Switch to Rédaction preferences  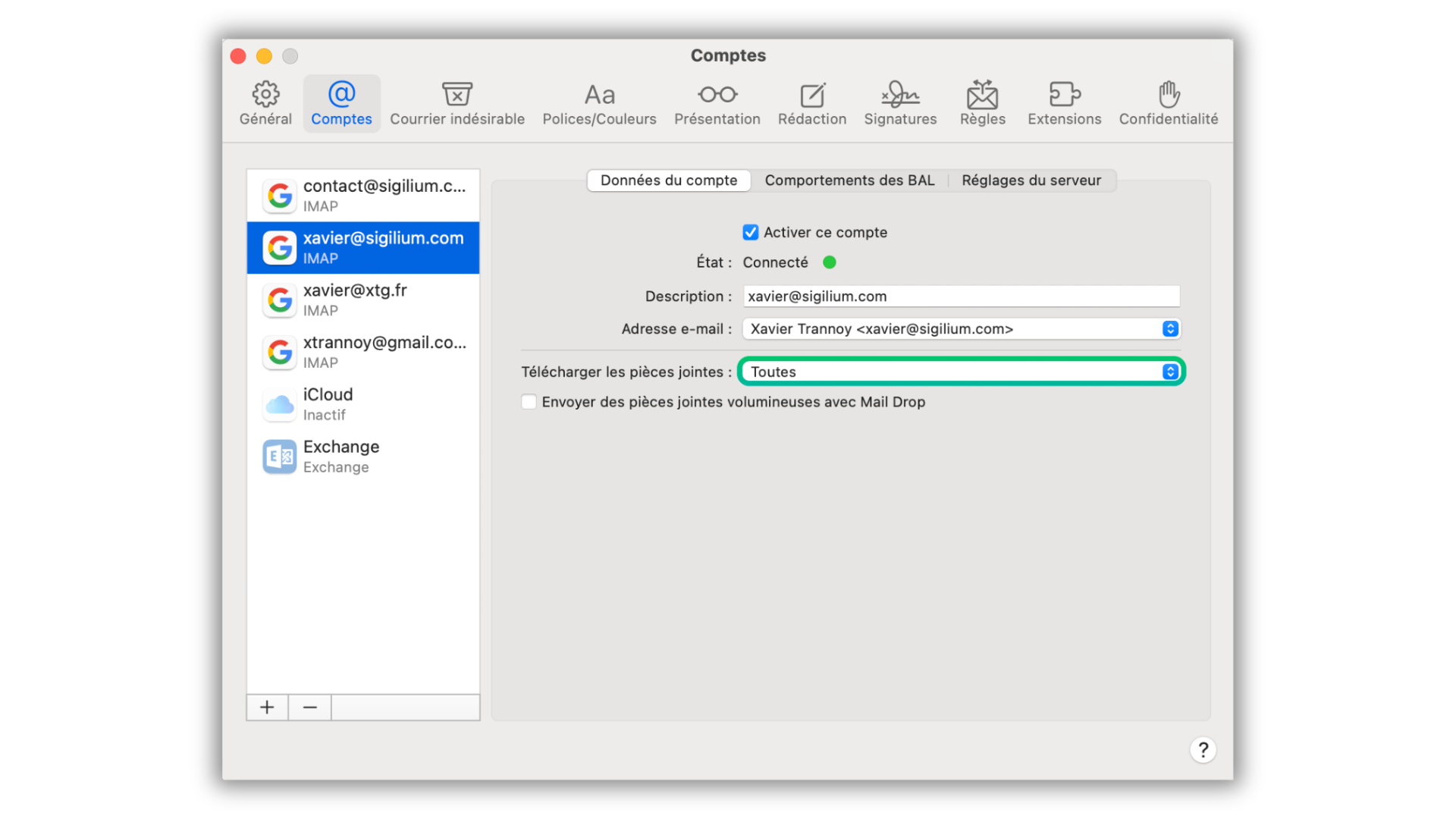pyautogui.click(x=811, y=104)
